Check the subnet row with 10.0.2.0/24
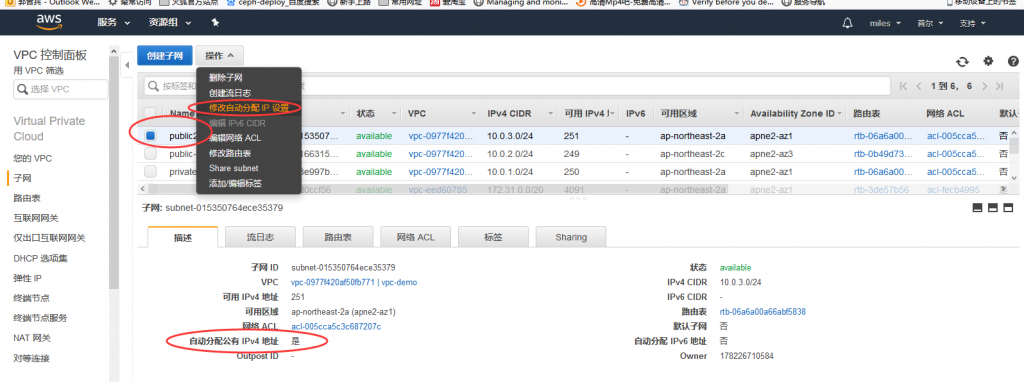The height and width of the screenshot is (382, 1024). 150,154
